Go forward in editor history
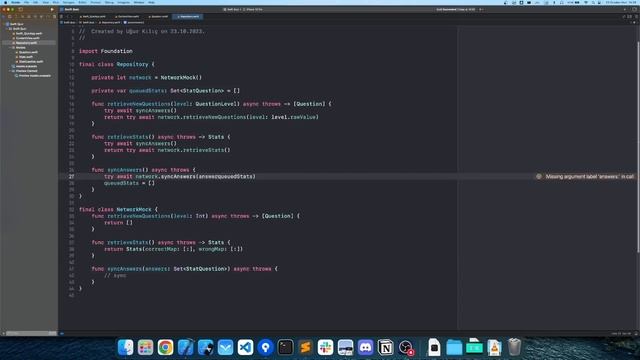This screenshot has width=640, height=360. tap(72, 17)
